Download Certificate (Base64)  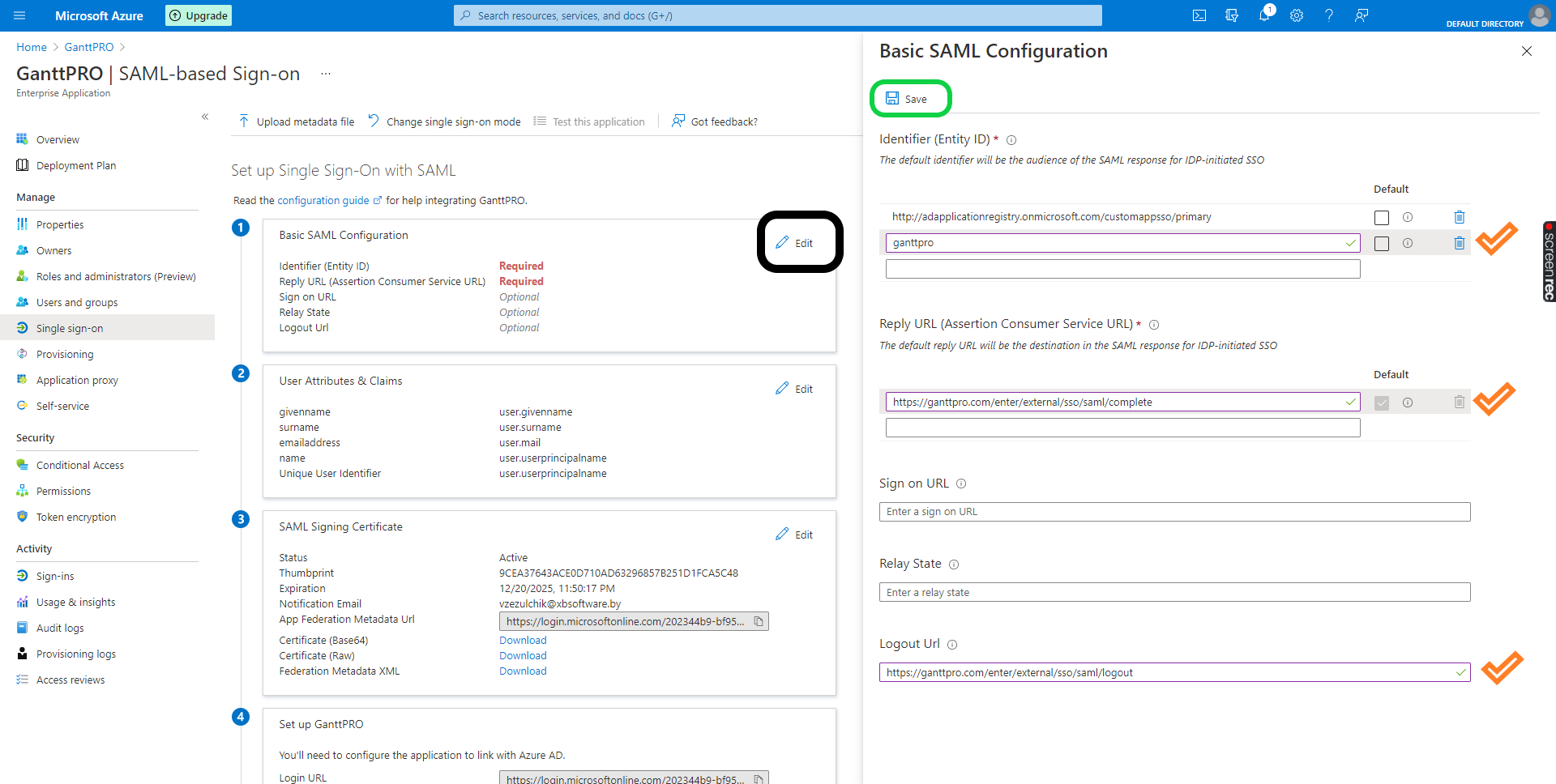click(523, 641)
